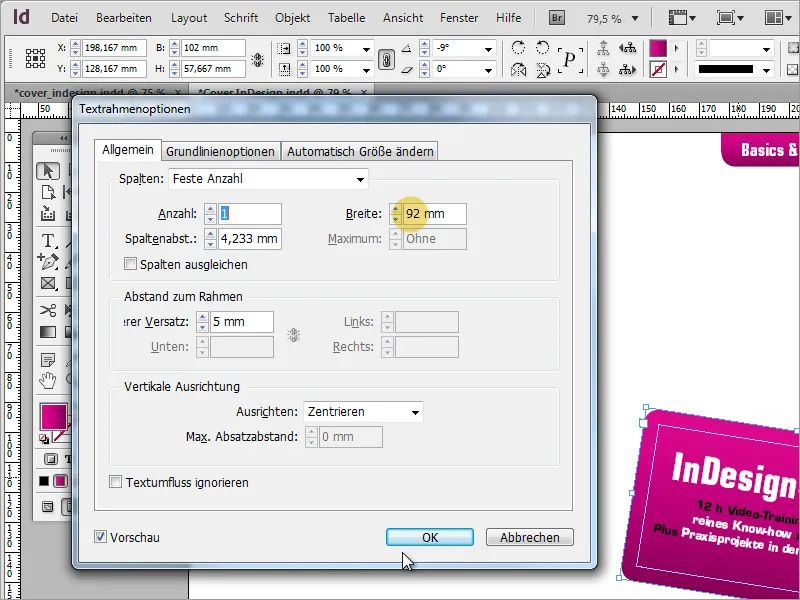Click the fill color swatch in control panel
The width and height of the screenshot is (800, 600).
coord(658,48)
